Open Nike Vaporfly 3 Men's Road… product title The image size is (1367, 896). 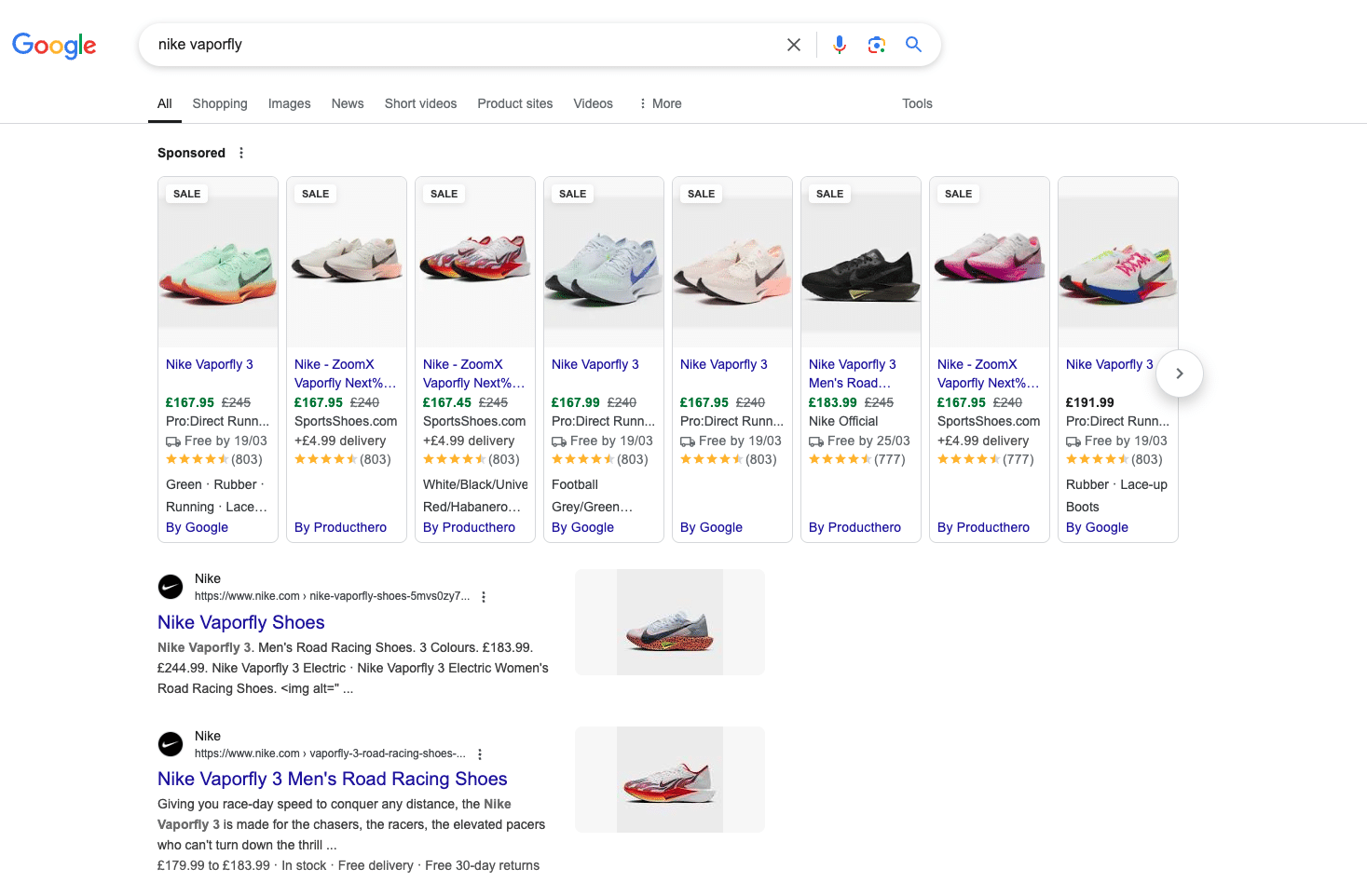pyautogui.click(x=853, y=373)
